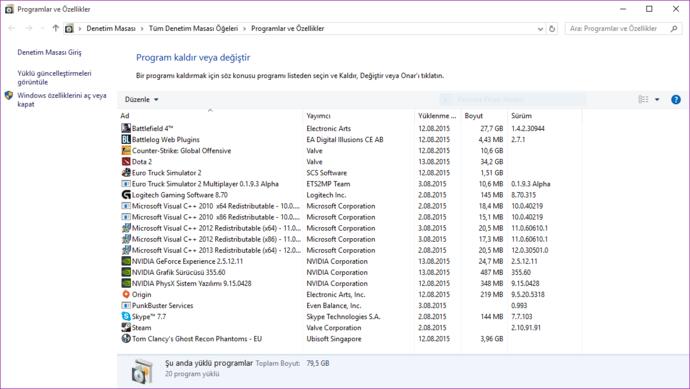Click Visual C++ 2012 x64 icon

[126, 228]
